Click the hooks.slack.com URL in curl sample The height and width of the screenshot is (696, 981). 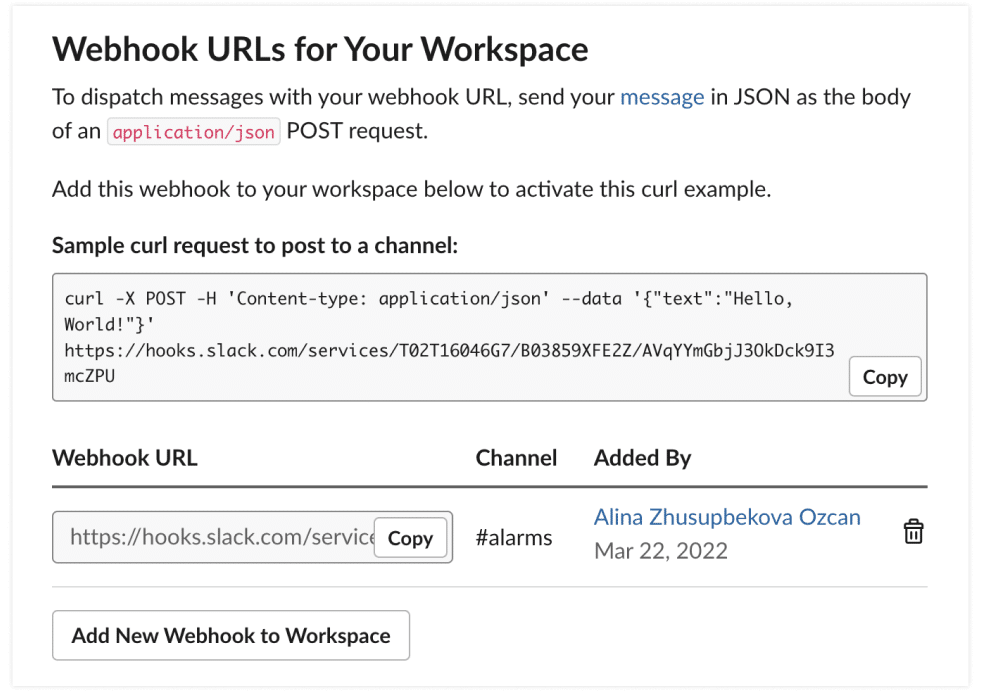[x=450, y=350]
